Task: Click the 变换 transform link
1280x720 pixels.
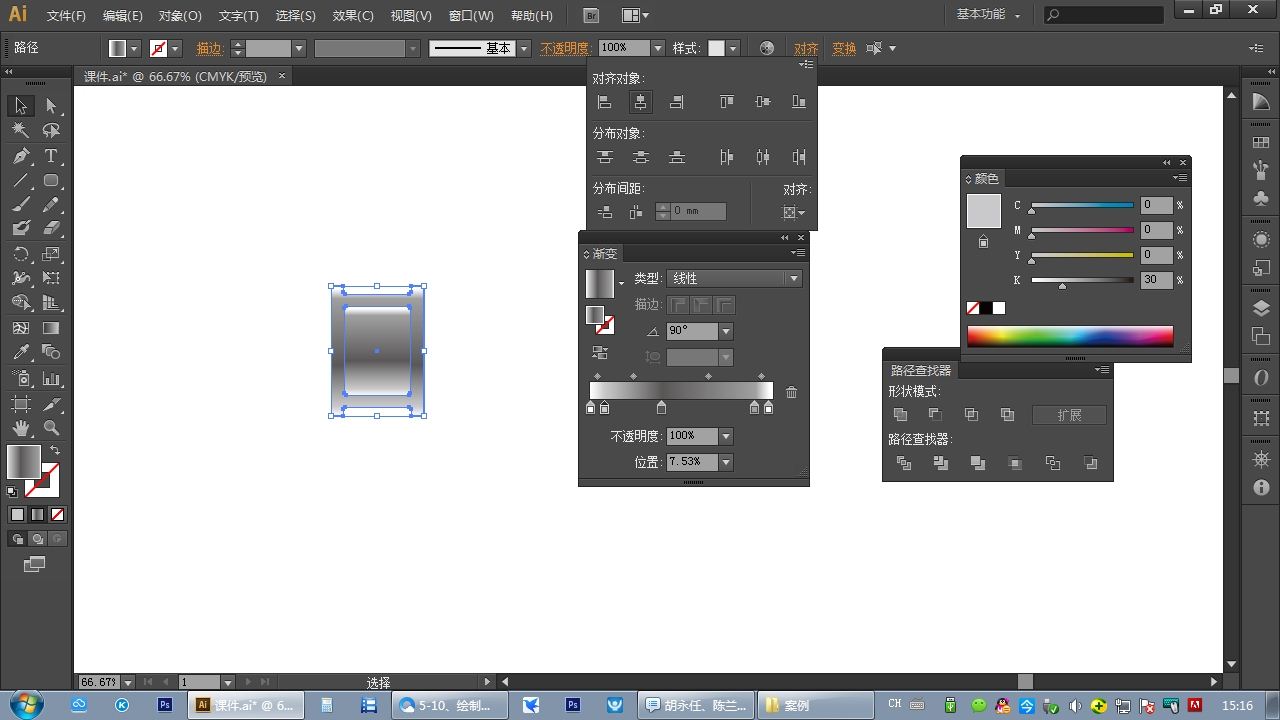Action: click(844, 48)
